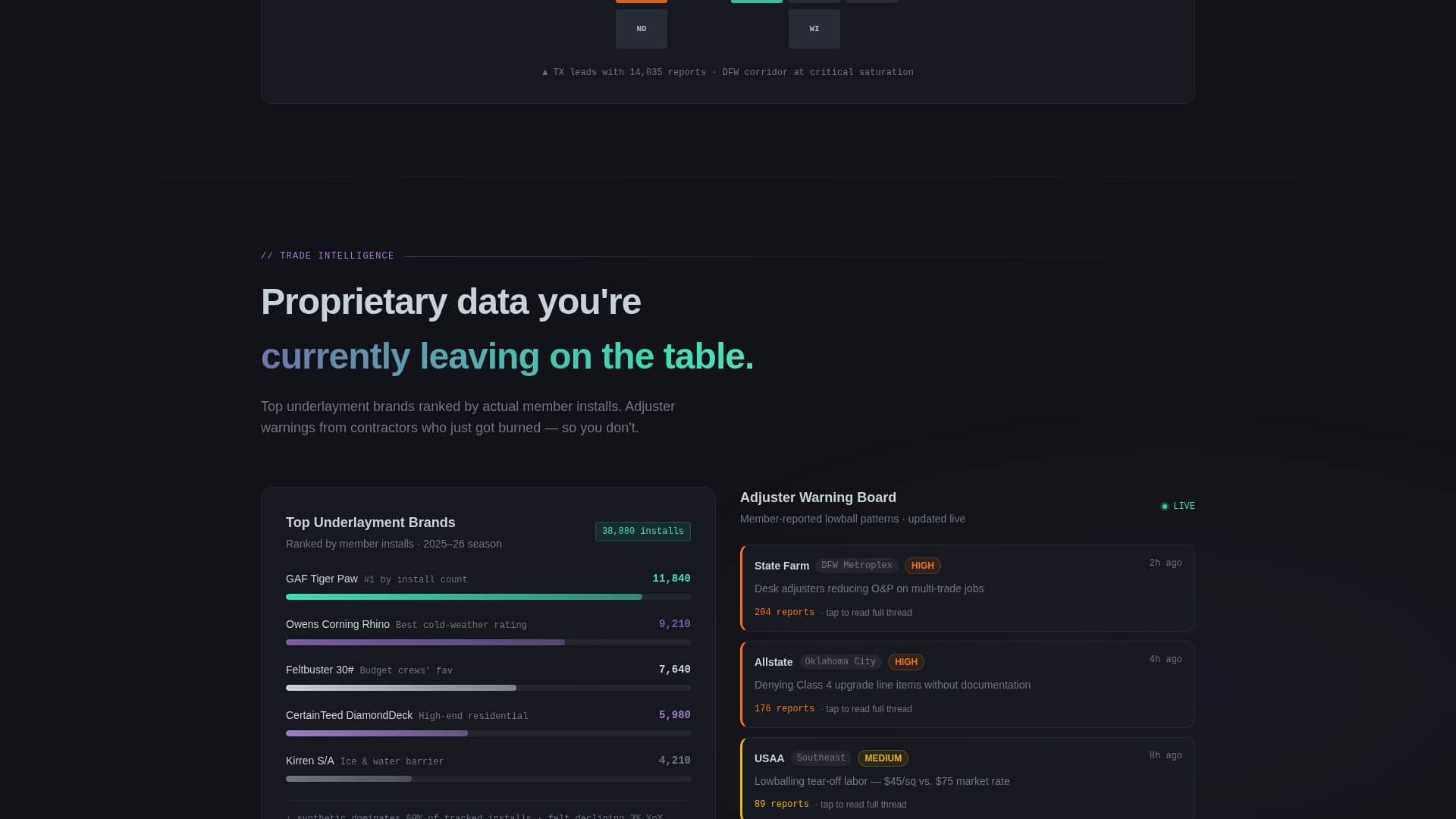Viewport: 1456px width, 819px height.
Task: Click the 4h ago timestamp
Action: click(1166, 660)
